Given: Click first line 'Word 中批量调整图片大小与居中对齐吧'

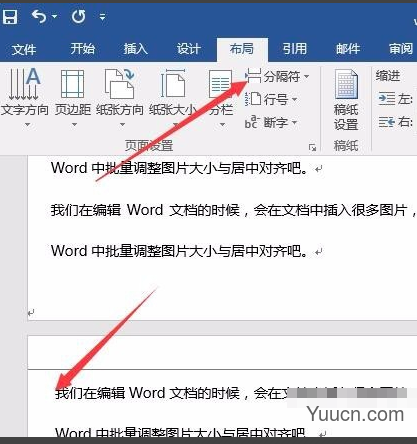Looking at the screenshot, I should tap(179, 168).
